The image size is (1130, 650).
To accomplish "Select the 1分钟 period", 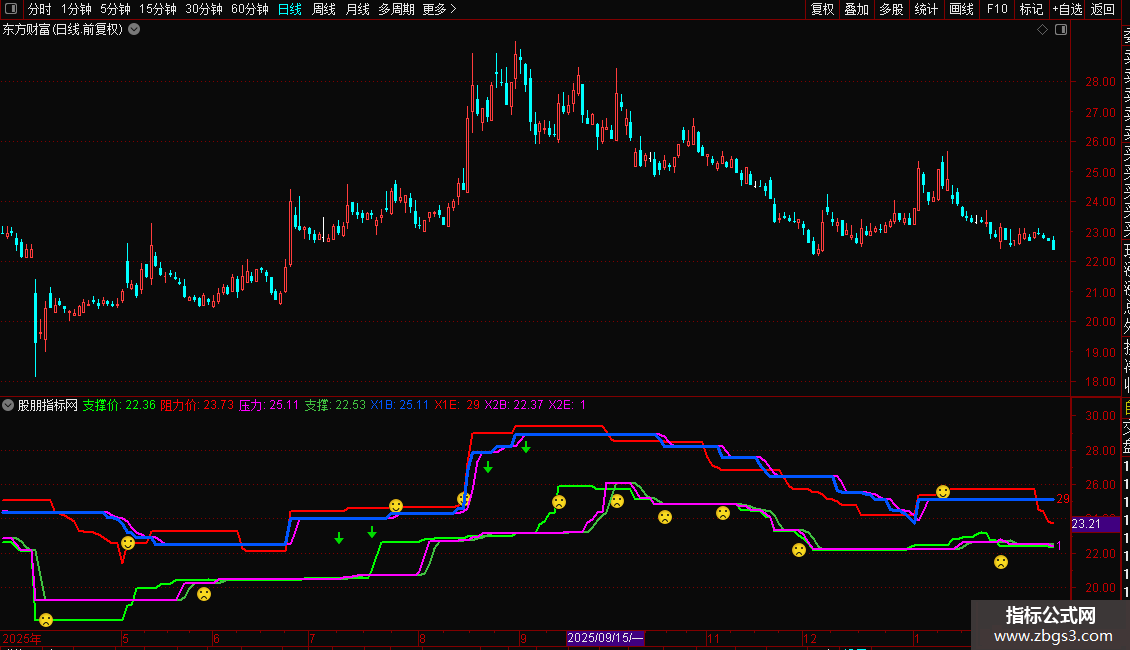I will pos(76,9).
